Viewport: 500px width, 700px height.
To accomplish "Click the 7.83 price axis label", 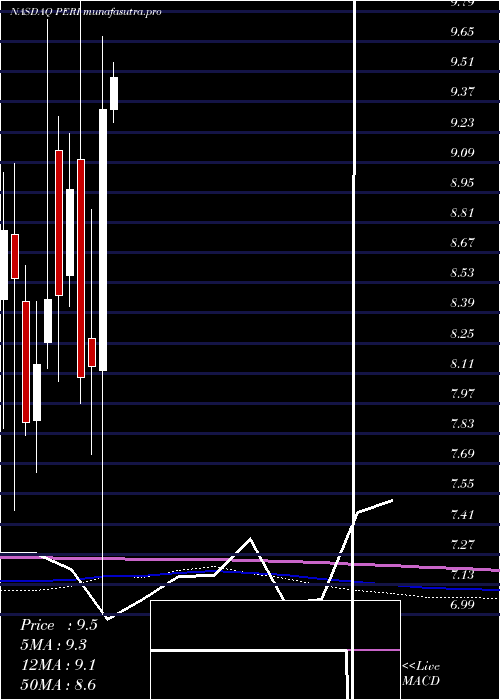I will pos(462,424).
